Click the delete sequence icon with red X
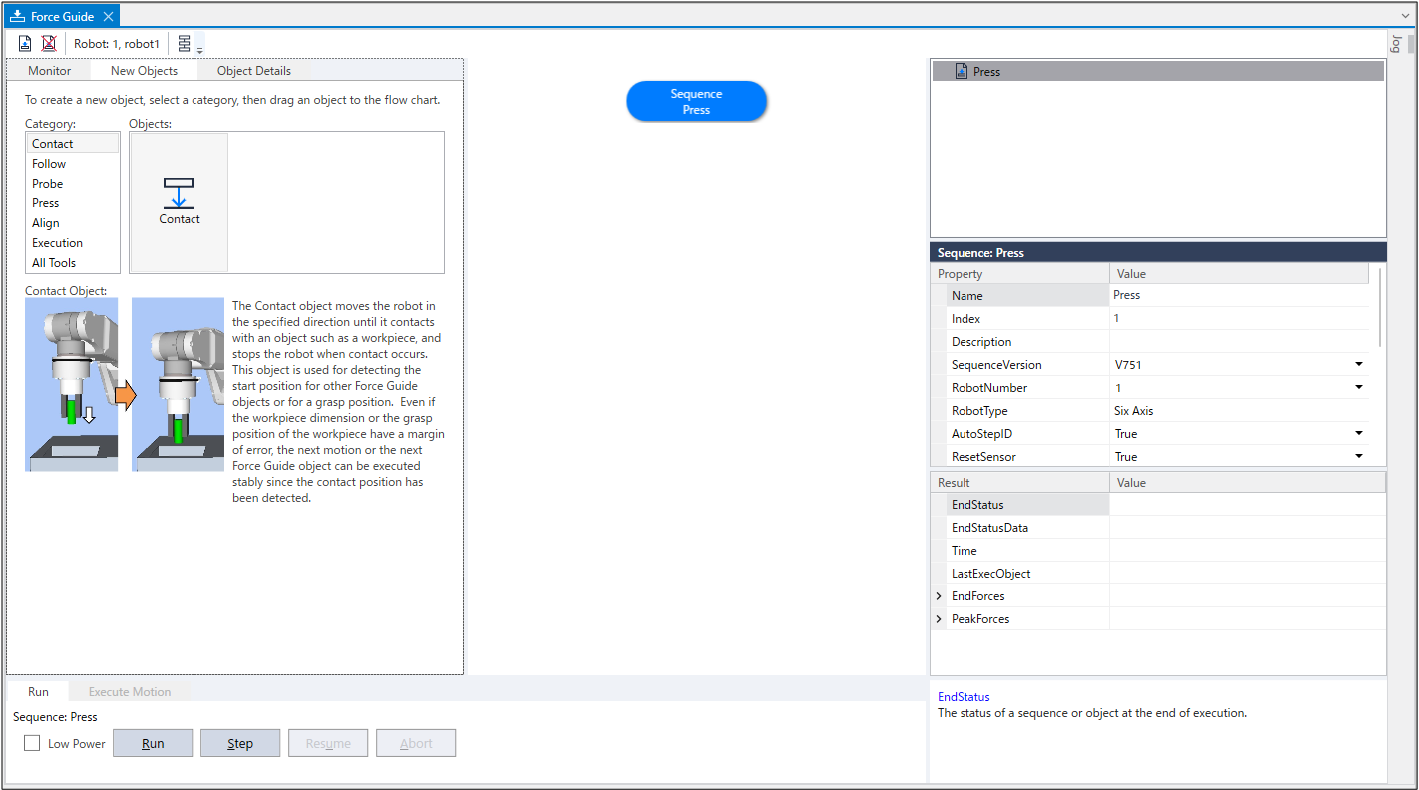Screen dimensions: 1419x790 pos(49,44)
